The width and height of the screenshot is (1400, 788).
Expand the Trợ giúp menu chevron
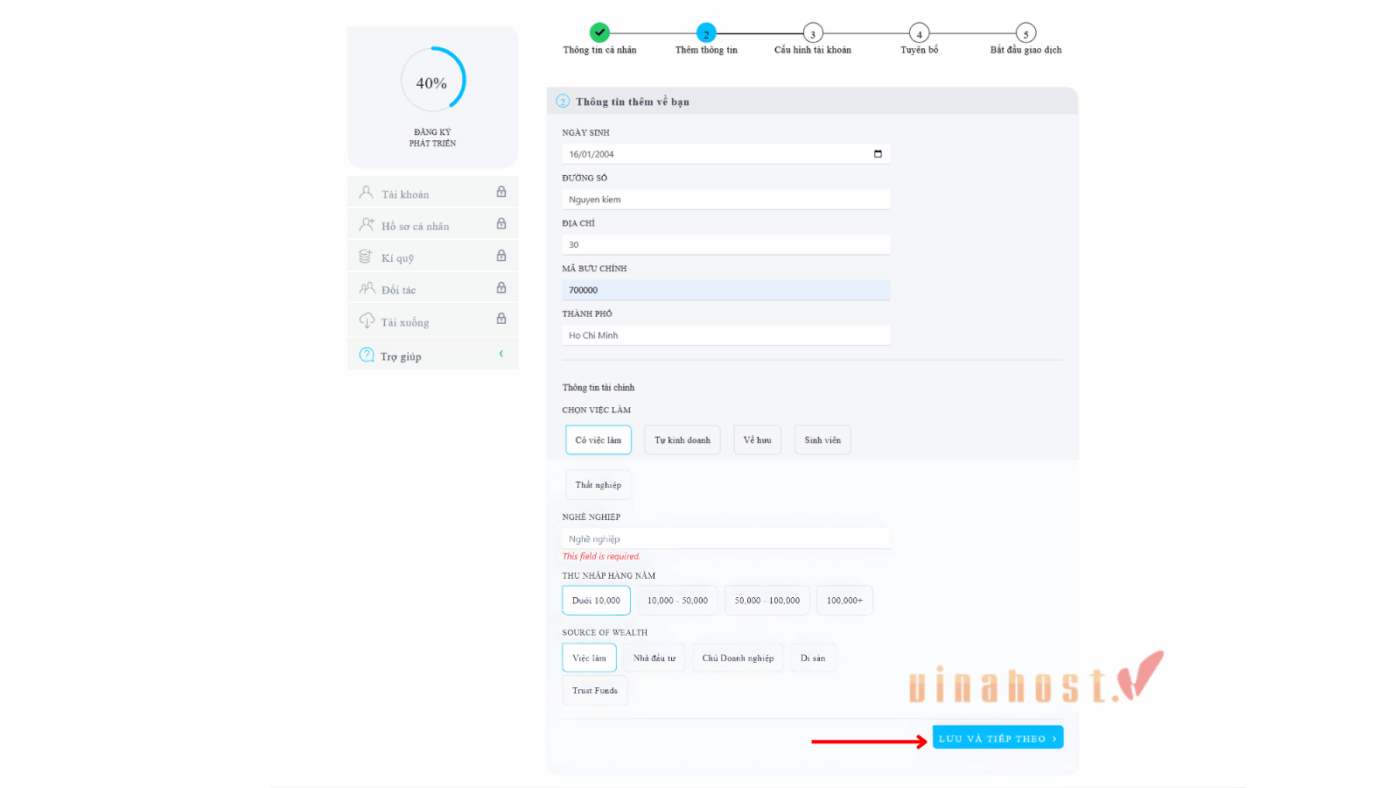(x=501, y=354)
